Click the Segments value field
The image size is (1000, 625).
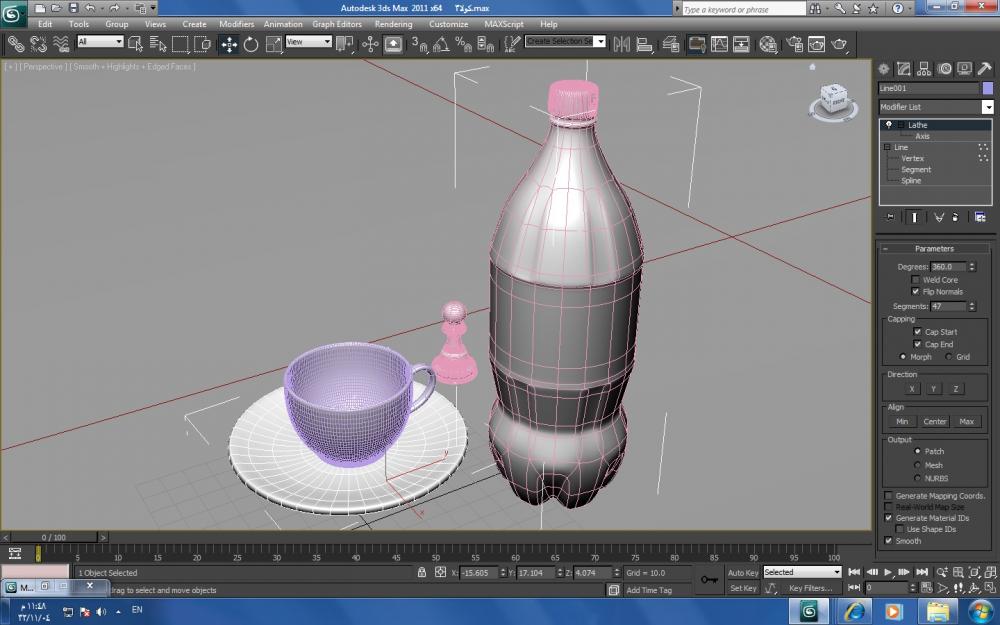point(948,306)
